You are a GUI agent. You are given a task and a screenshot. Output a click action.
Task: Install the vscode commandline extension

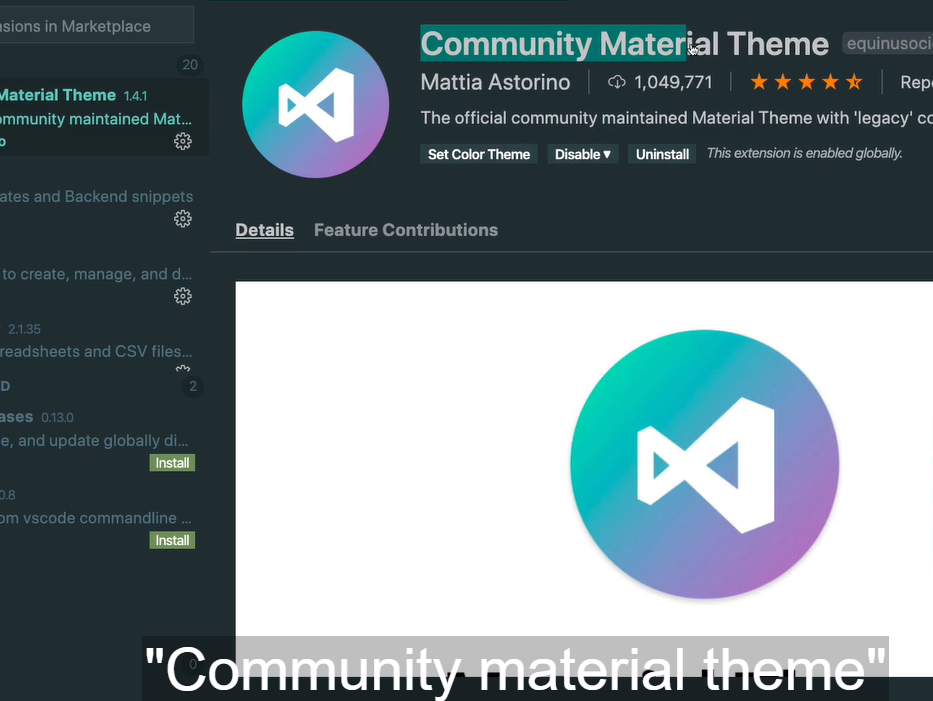point(172,540)
